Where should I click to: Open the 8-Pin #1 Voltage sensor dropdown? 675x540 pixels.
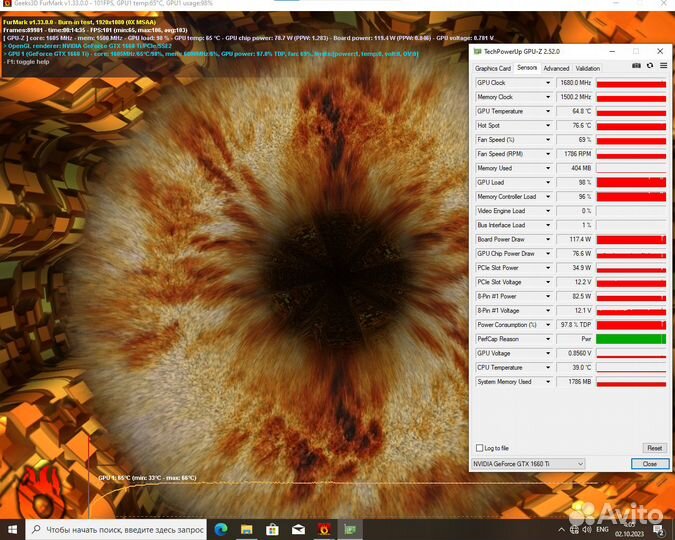[x=548, y=310]
